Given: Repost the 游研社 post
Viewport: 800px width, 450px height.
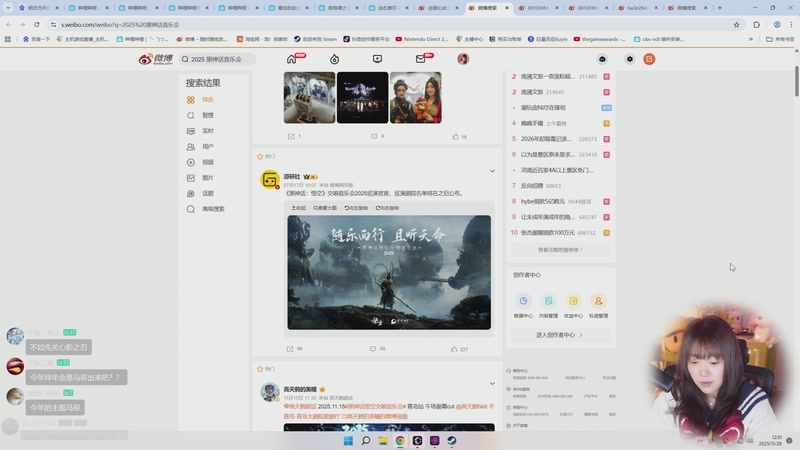Looking at the screenshot, I should [x=295, y=349].
